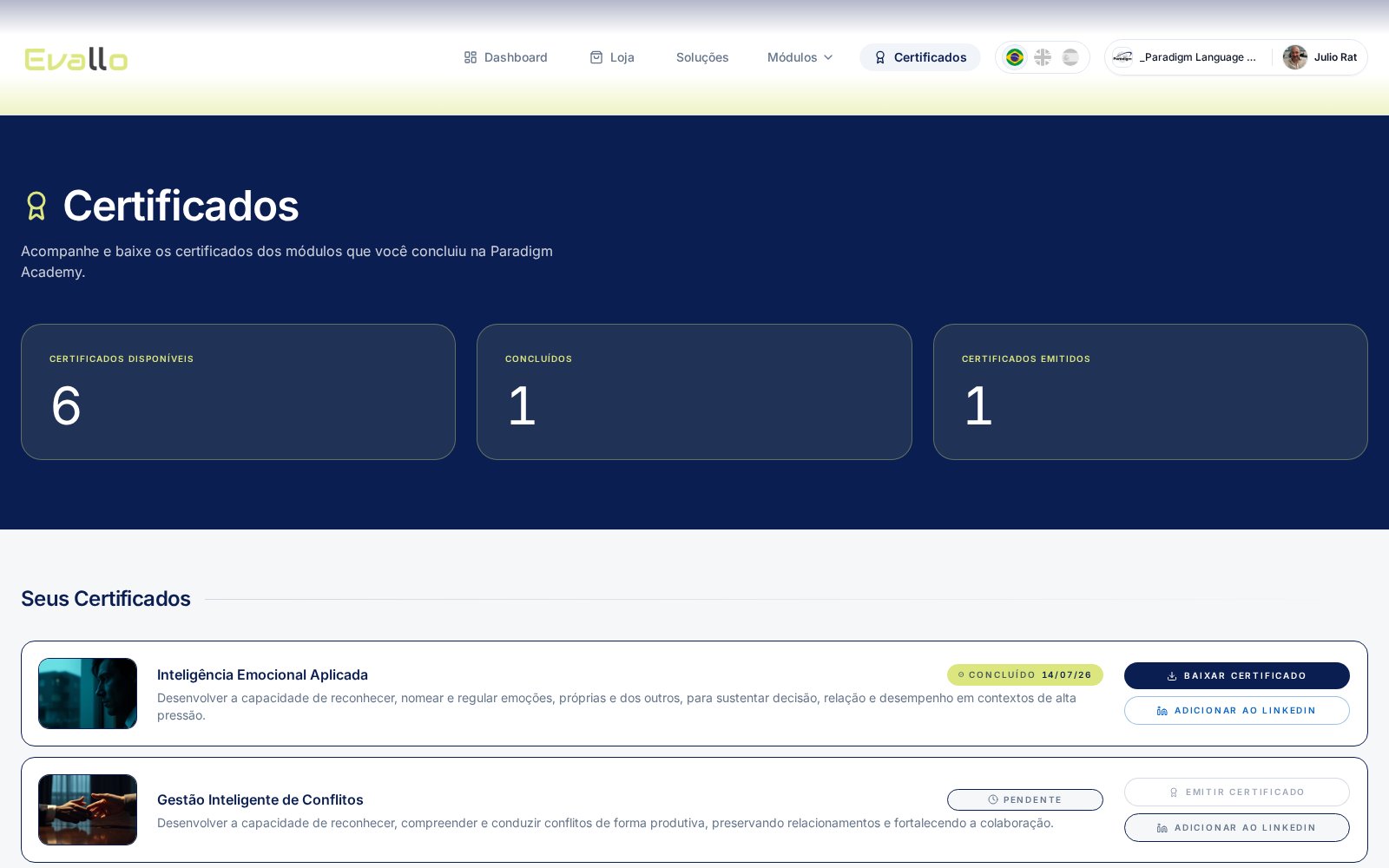Select the Brazilian Portuguese flag

[1015, 57]
